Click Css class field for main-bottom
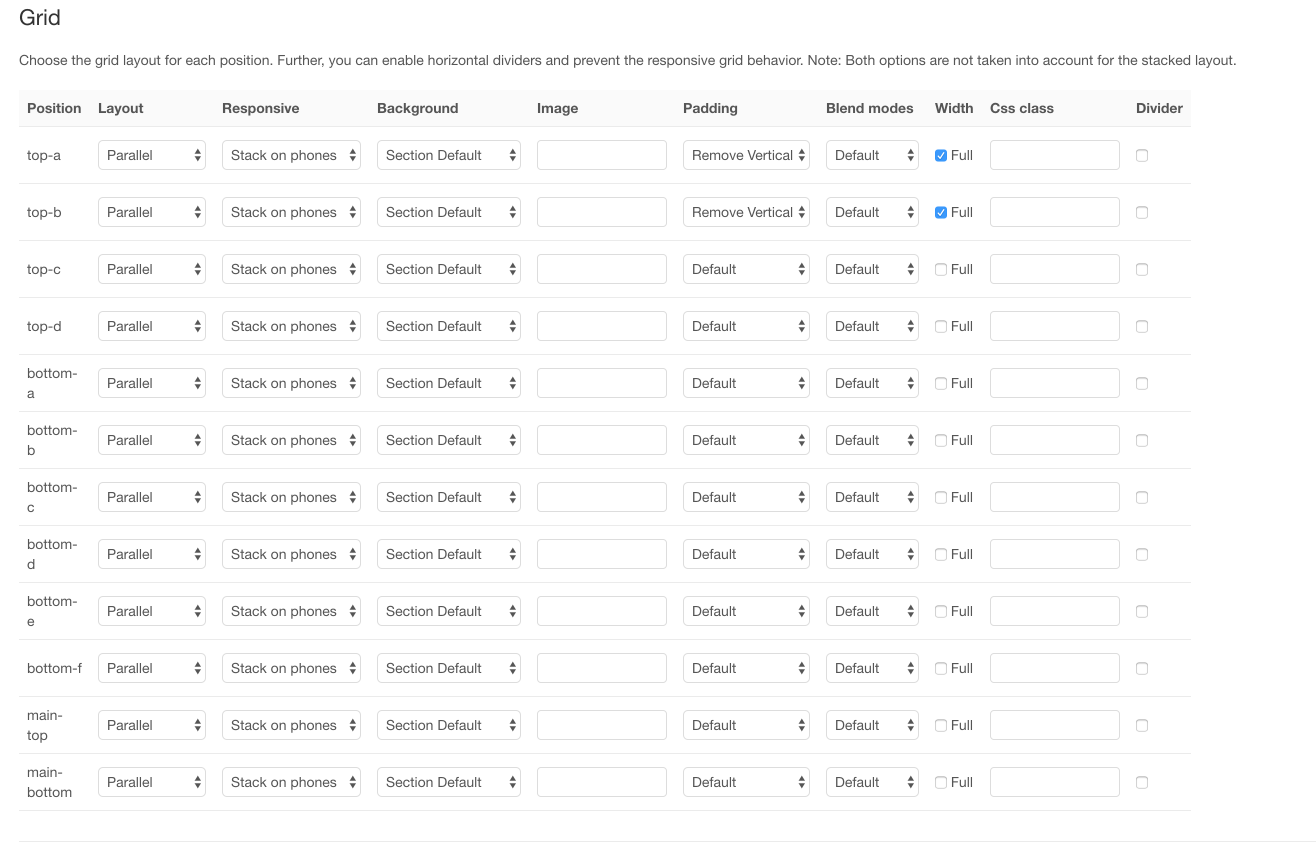The height and width of the screenshot is (859, 1316). click(1055, 782)
